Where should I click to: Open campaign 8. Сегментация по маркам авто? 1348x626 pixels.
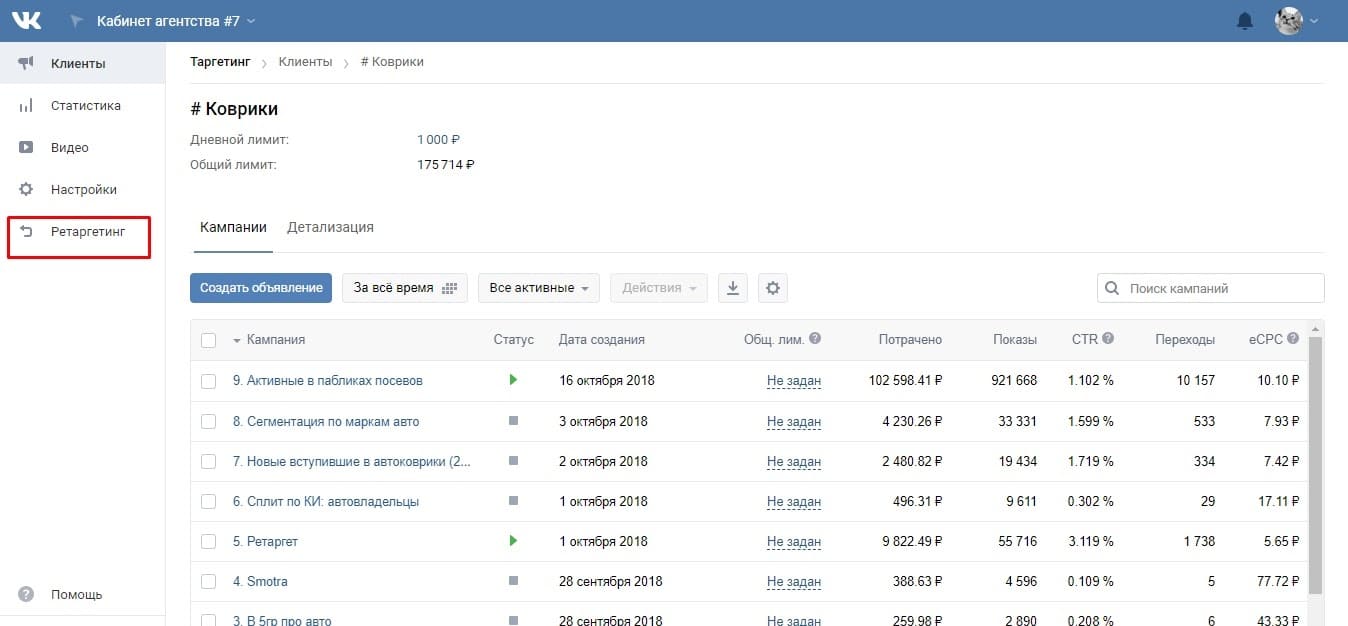[326, 421]
